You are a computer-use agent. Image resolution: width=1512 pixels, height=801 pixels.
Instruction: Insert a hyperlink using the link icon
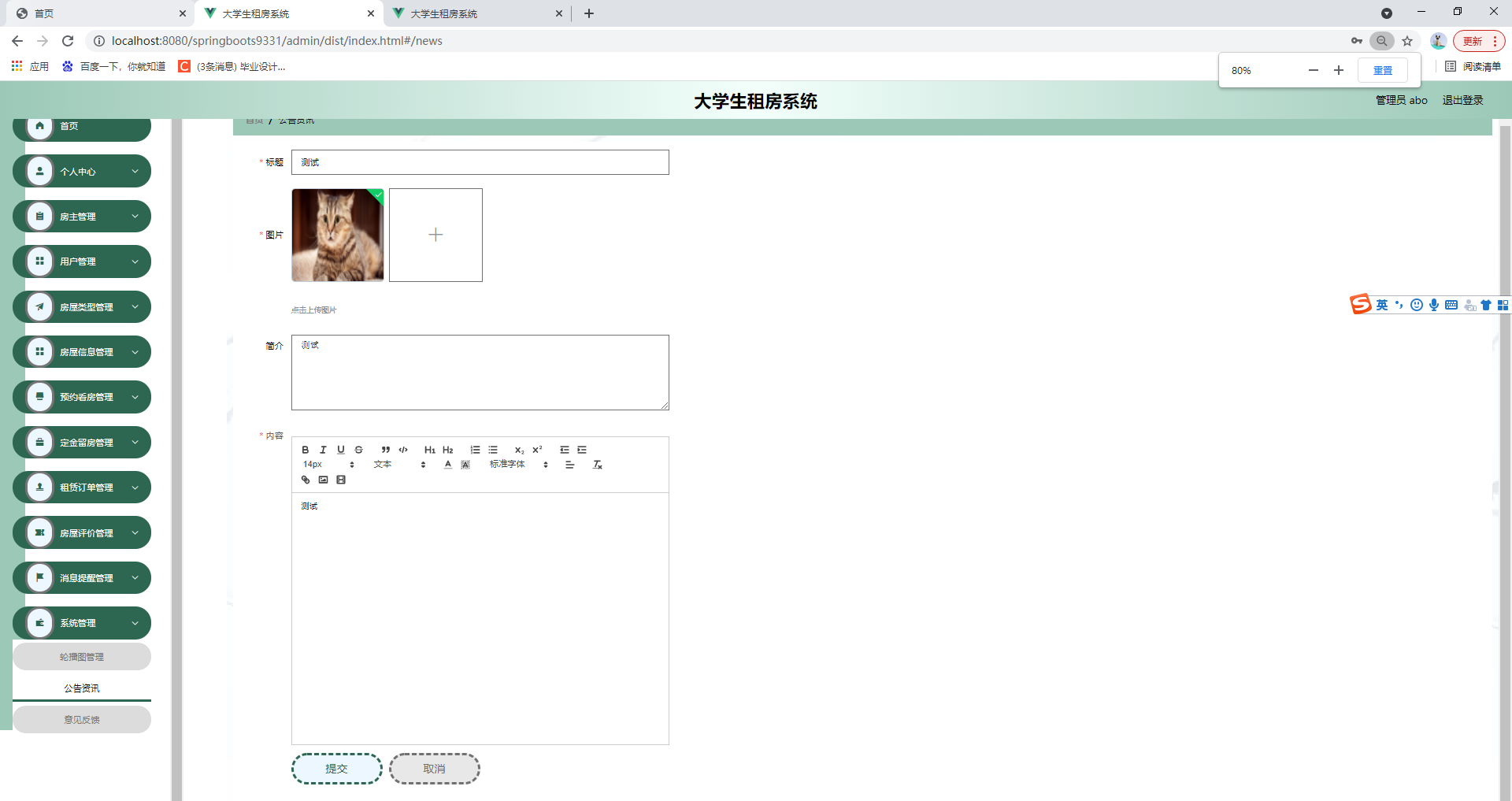click(x=305, y=480)
